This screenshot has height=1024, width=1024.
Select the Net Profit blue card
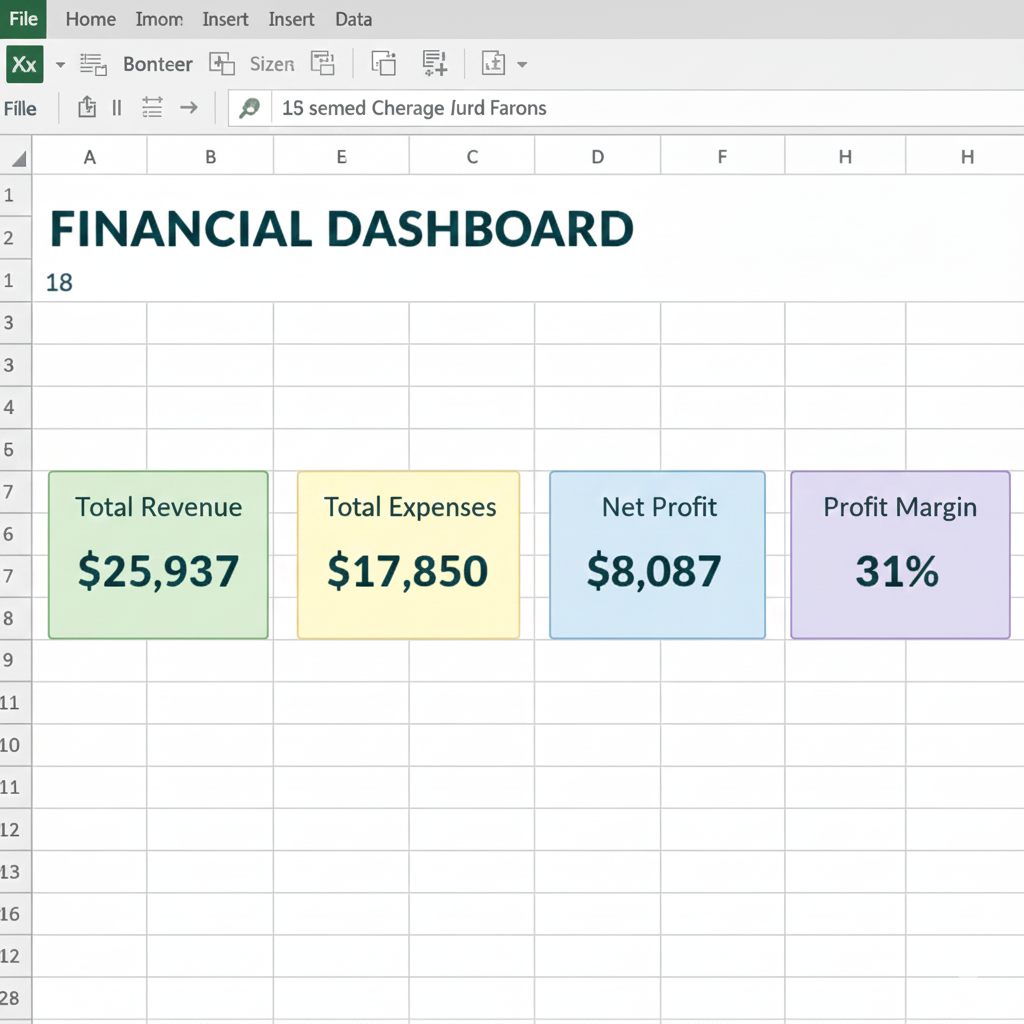(657, 555)
